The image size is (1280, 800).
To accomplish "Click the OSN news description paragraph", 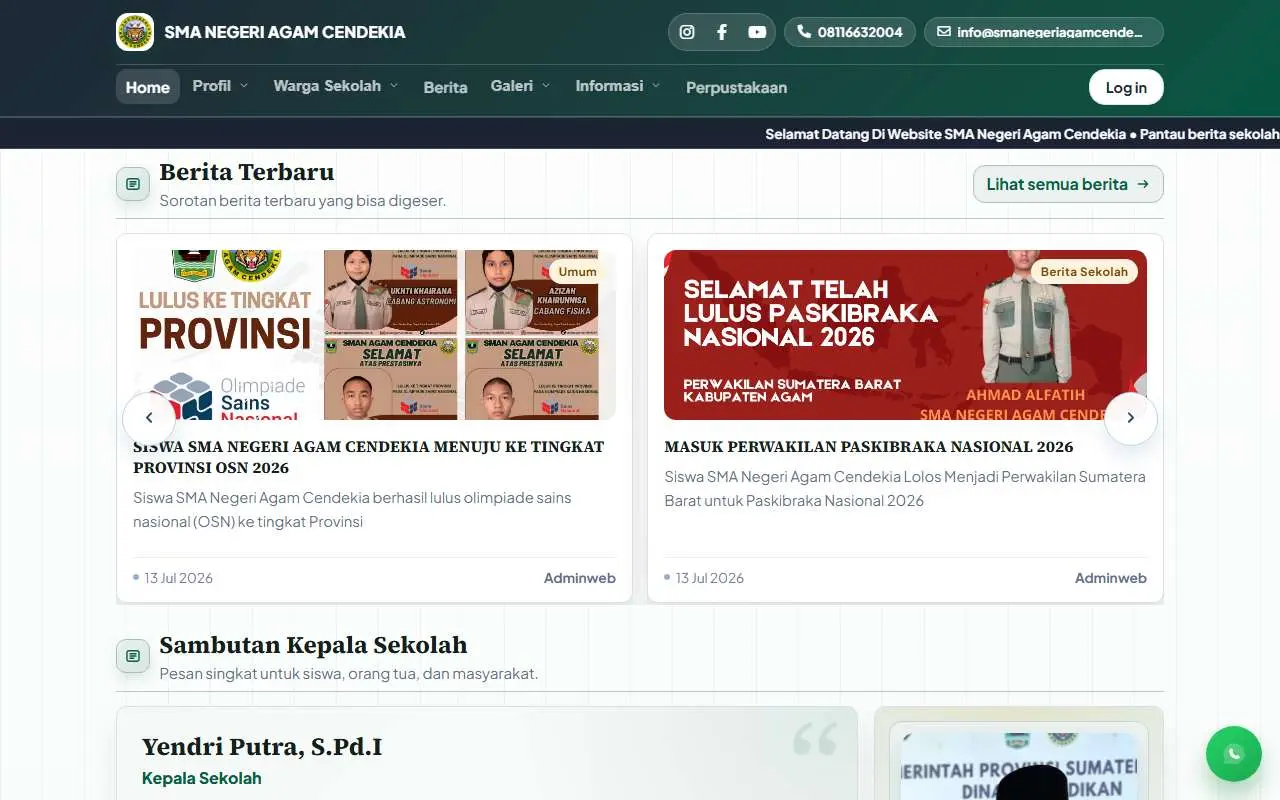I will pyautogui.click(x=353, y=510).
